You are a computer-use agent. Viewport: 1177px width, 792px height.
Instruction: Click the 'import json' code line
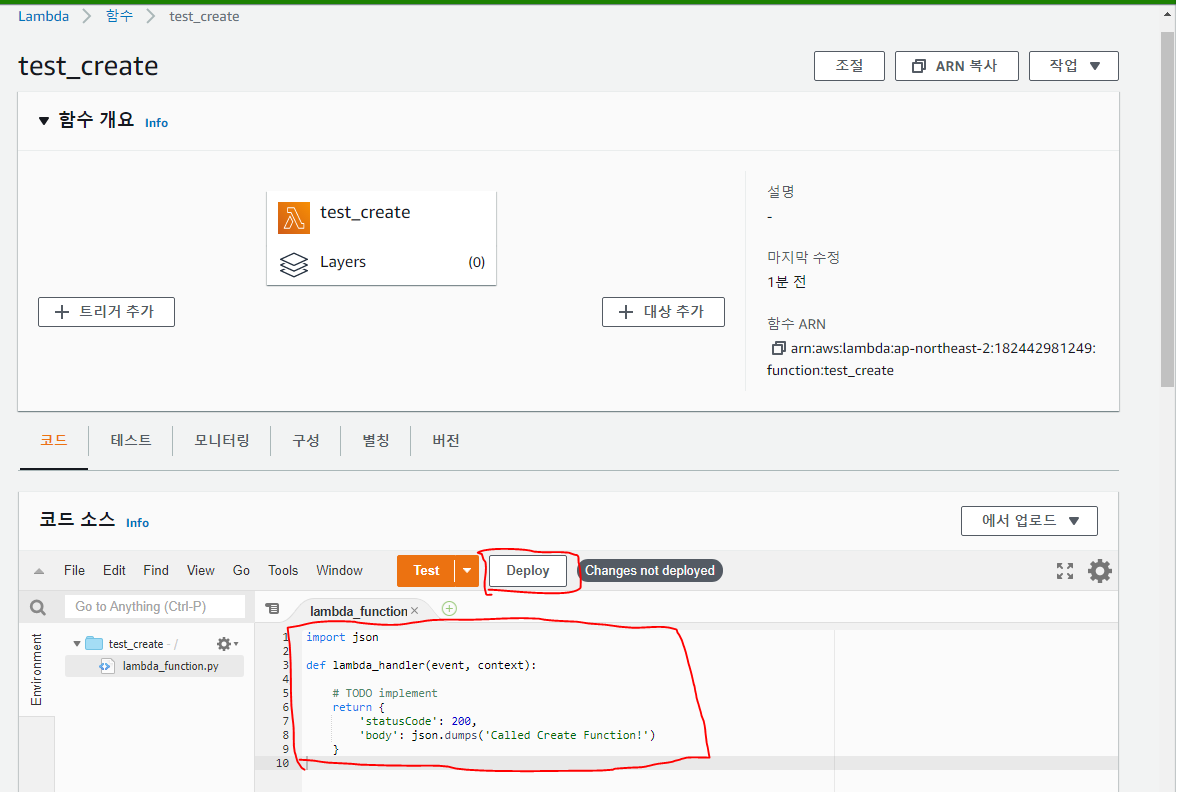coord(342,637)
